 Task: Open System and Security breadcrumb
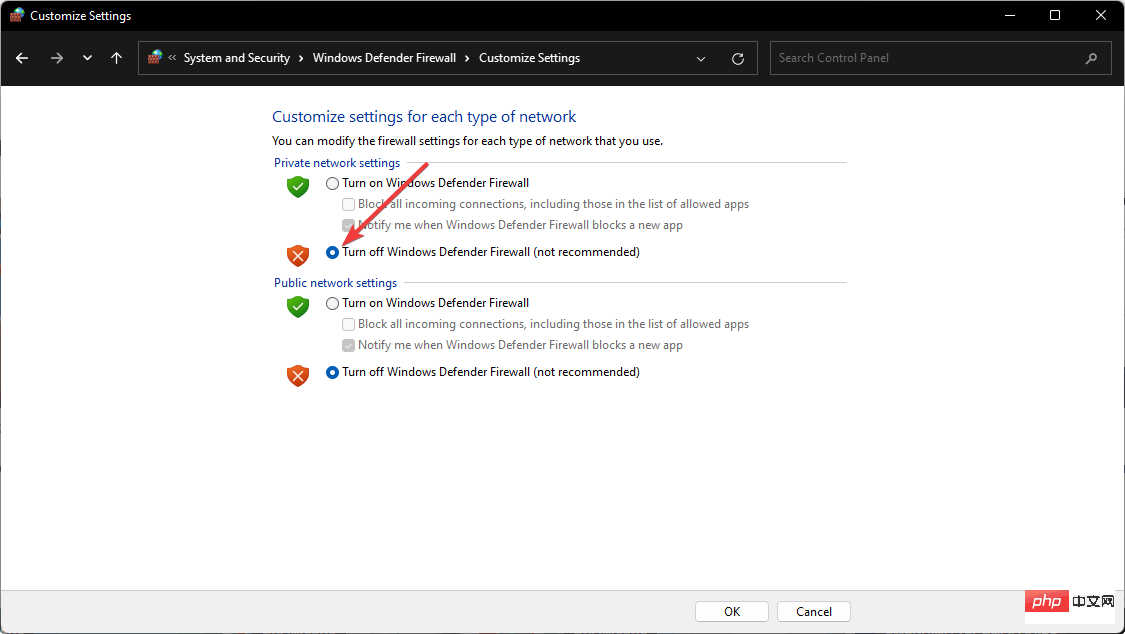(236, 58)
